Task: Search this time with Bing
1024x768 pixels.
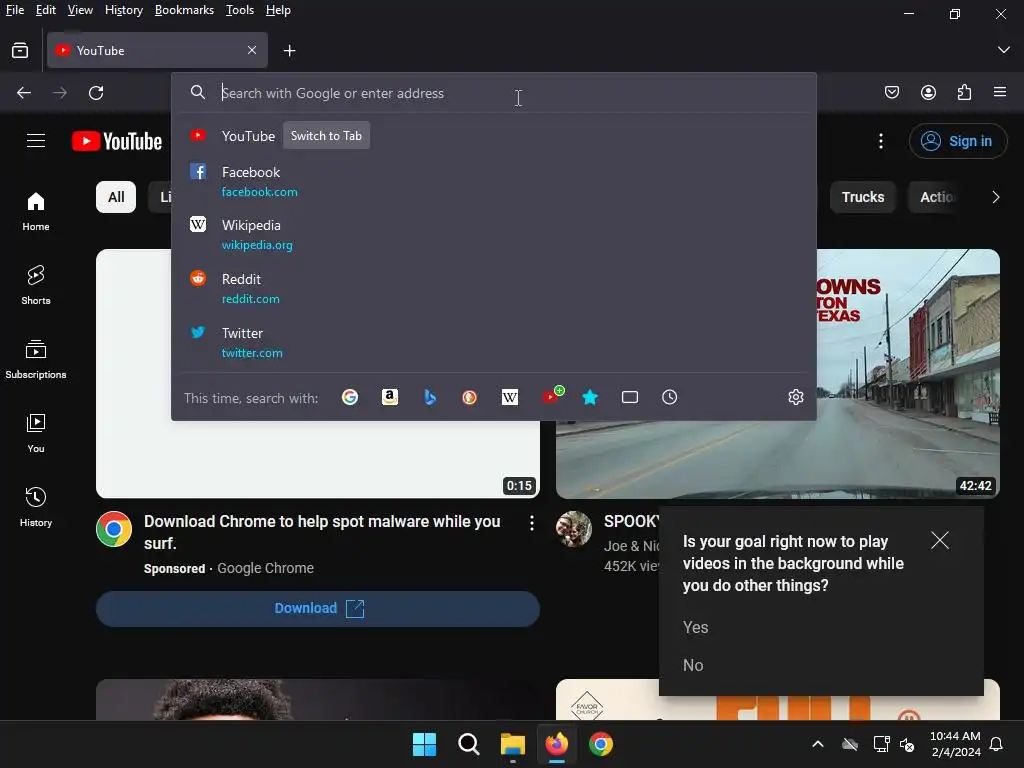Action: pos(430,397)
